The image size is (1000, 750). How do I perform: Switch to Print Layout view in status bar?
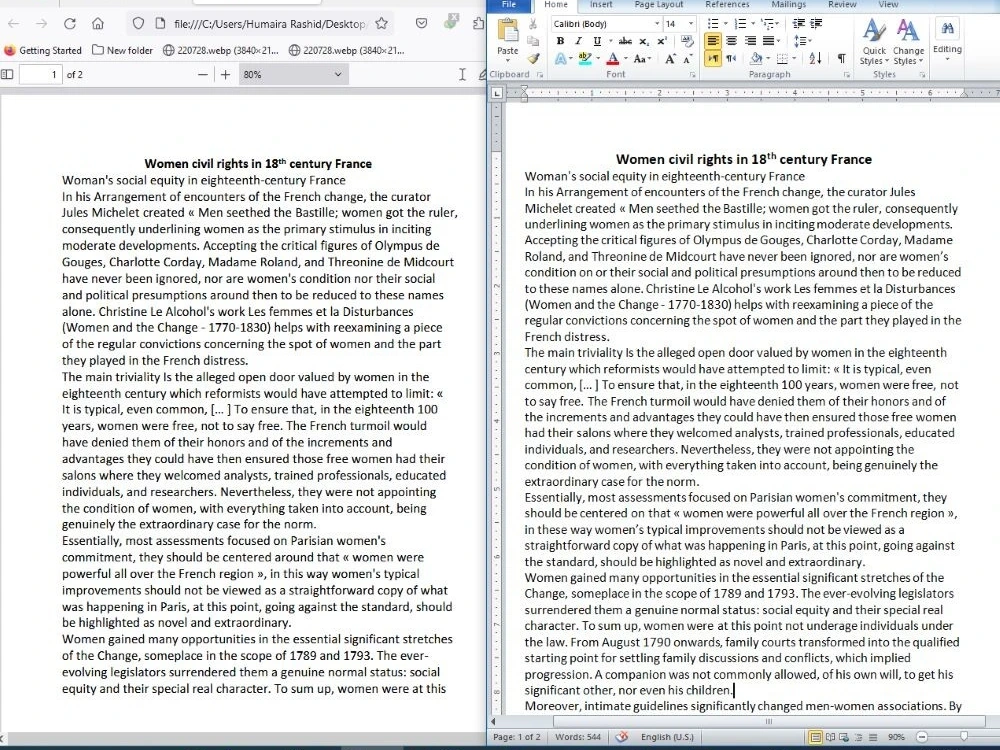(x=815, y=737)
